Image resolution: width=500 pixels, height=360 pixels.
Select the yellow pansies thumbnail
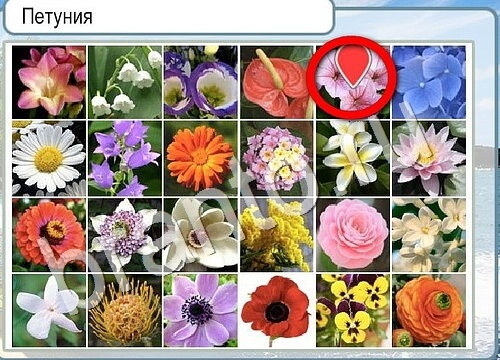click(x=353, y=311)
